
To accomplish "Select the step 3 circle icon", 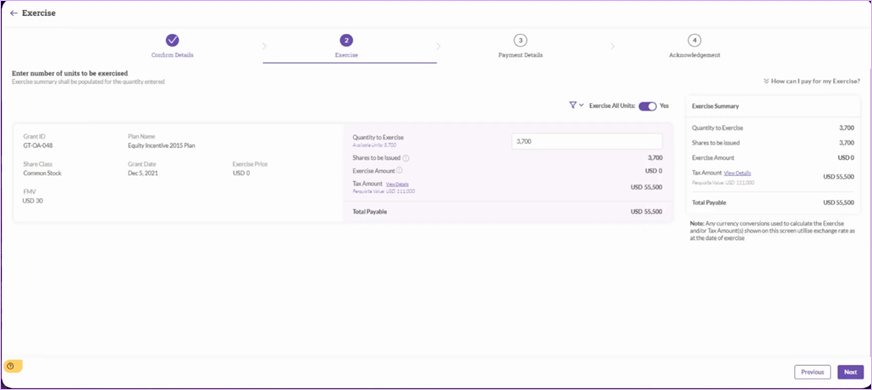I will [x=520, y=40].
